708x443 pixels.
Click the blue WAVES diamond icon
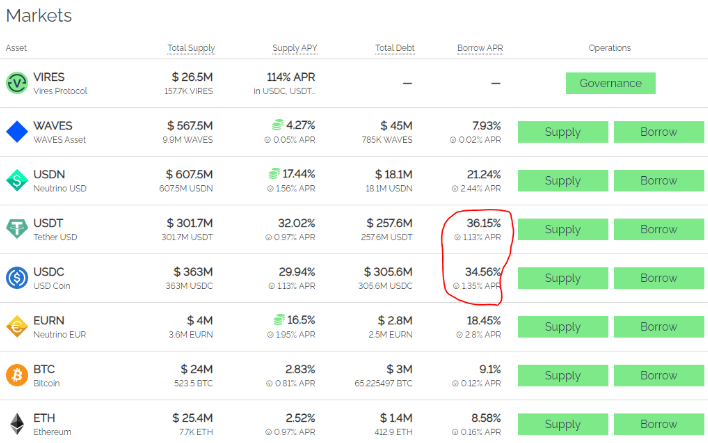[17, 132]
